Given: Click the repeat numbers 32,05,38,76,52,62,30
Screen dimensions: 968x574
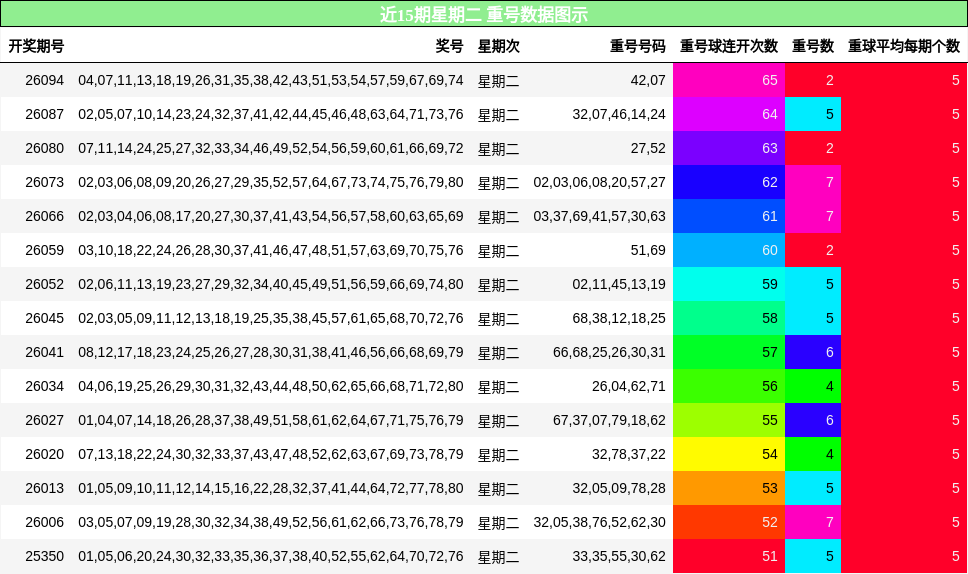Looking at the screenshot, I should point(599,522).
